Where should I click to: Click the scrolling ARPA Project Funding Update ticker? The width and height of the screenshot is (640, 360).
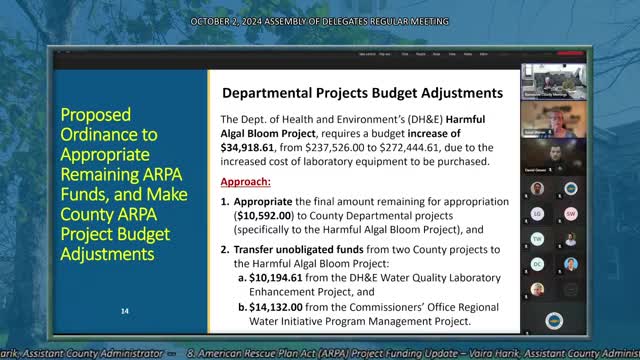pos(413,353)
